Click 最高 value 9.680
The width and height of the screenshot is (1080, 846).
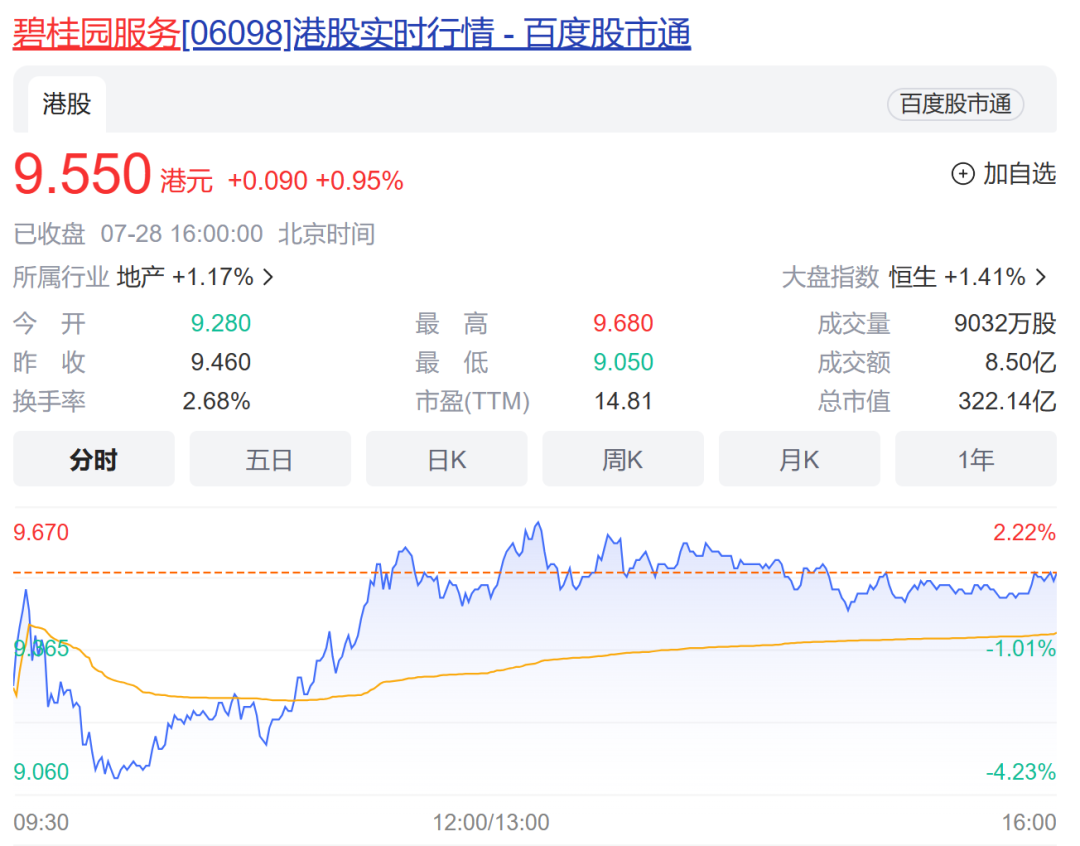tap(623, 323)
